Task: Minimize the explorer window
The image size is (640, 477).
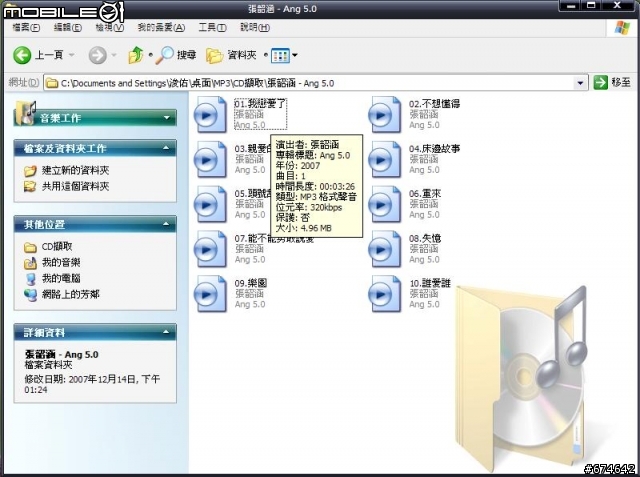Action: (x=571, y=6)
